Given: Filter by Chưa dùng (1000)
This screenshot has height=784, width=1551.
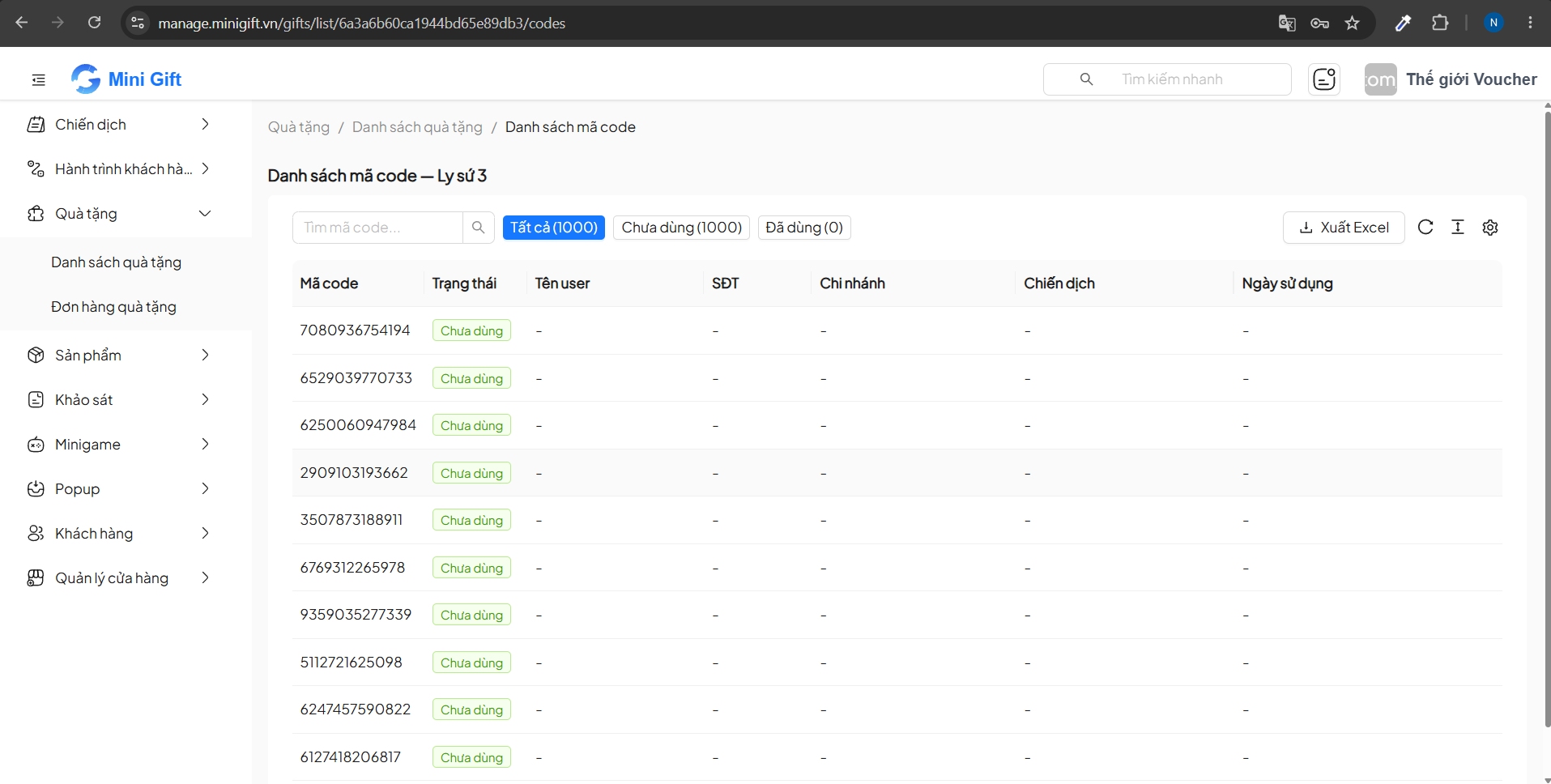Looking at the screenshot, I should [681, 228].
